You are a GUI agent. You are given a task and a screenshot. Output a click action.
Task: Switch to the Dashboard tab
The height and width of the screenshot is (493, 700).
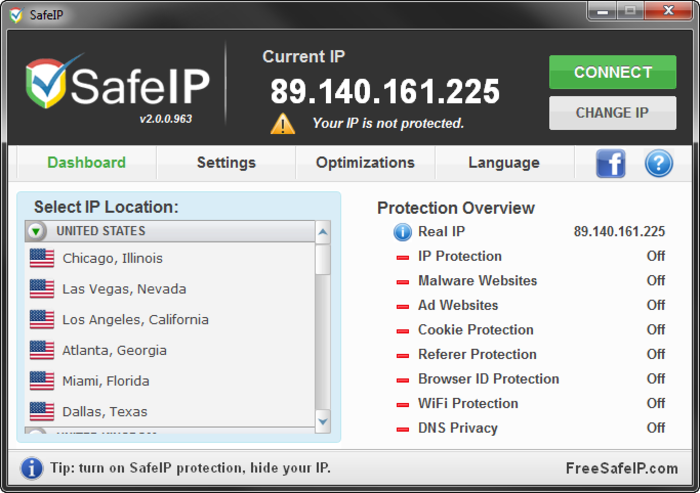87,163
